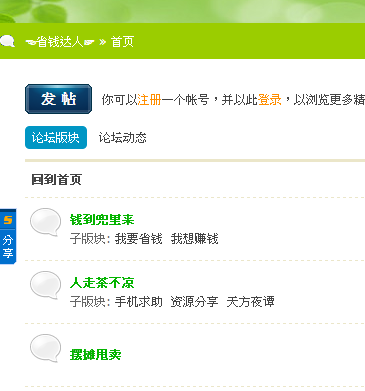Click the 发帖 post button
Viewport: 365px width, 391px height.
(x=58, y=99)
